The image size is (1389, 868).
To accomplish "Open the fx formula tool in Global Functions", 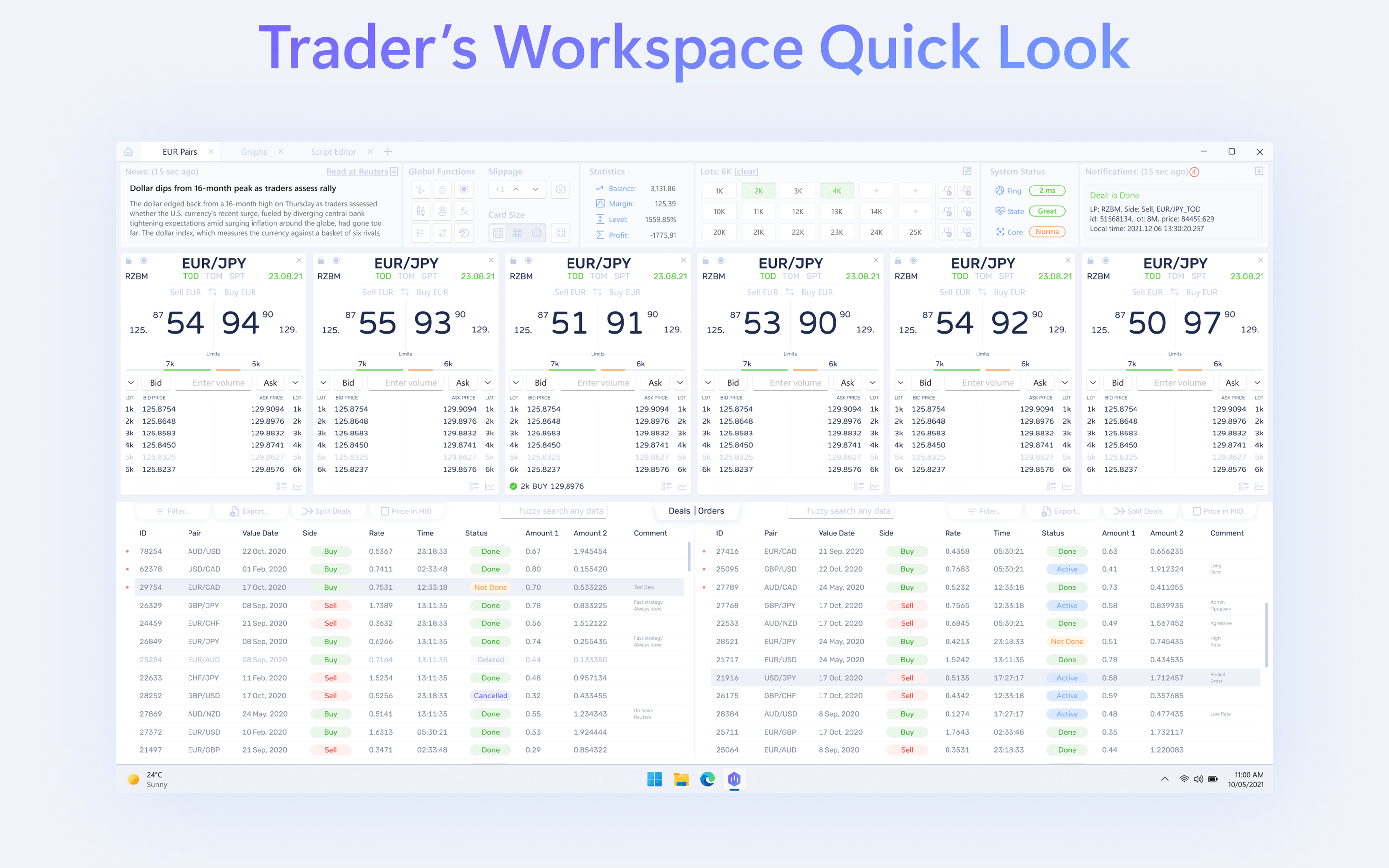I will (465, 211).
